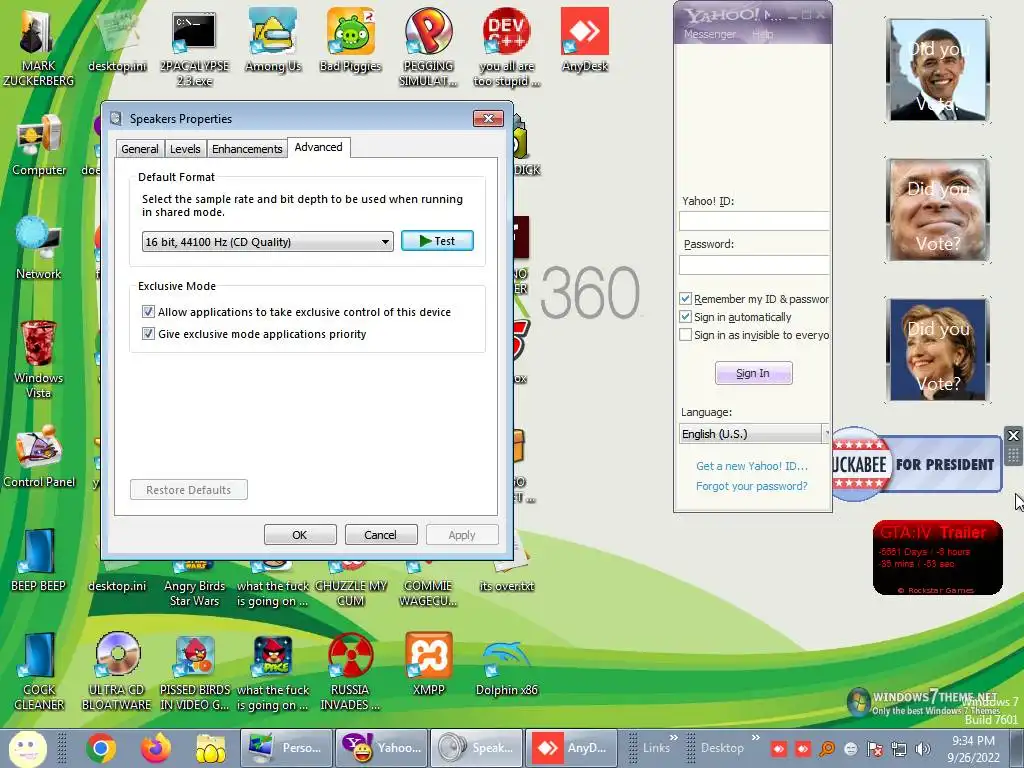Open the eggs folder icon in taskbar
Viewport: 1024px width, 768px height.
[x=210, y=748]
